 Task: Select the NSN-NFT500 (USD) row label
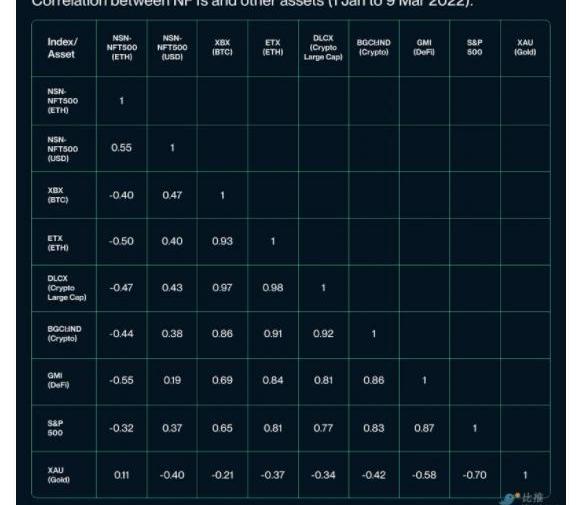(x=62, y=149)
